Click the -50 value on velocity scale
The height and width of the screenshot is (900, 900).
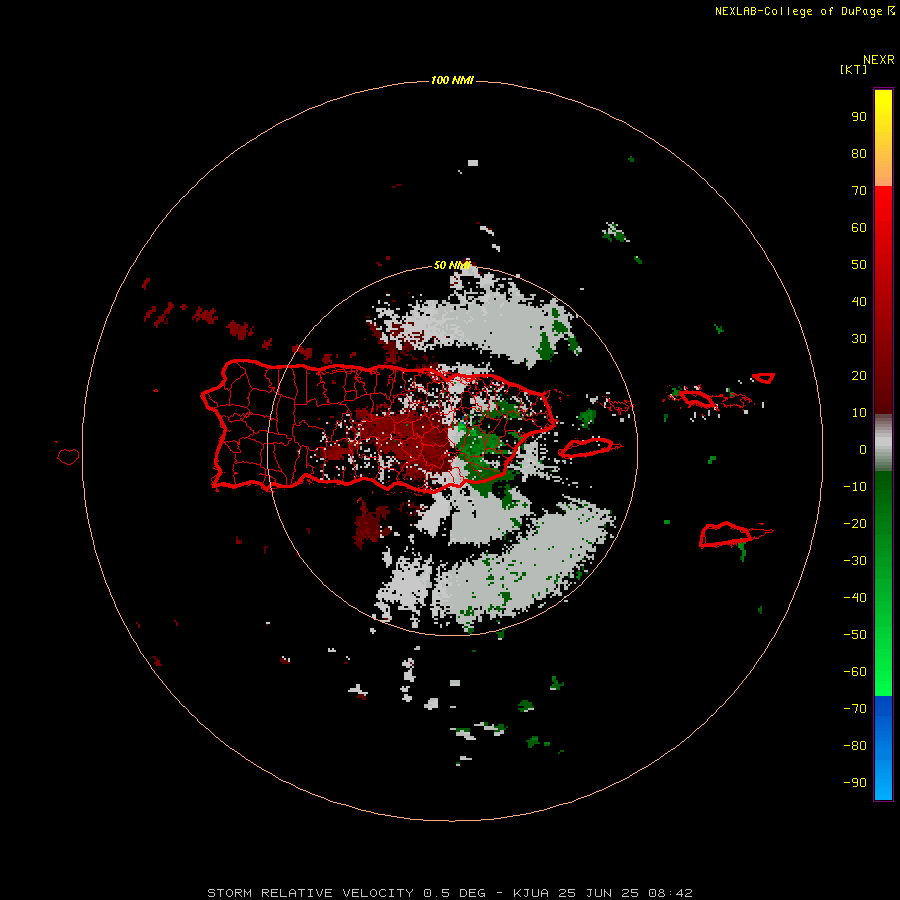(855, 634)
